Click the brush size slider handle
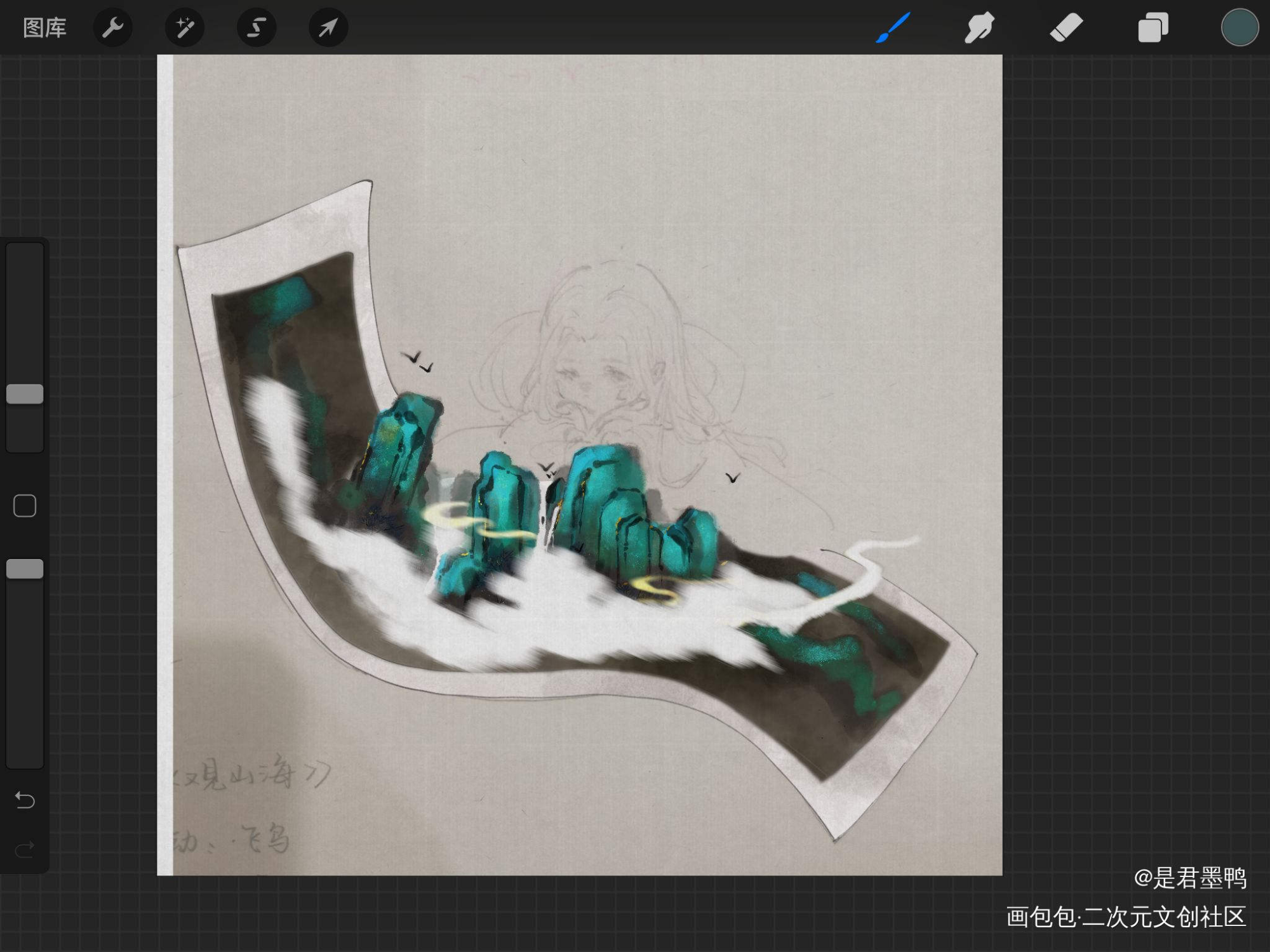 tap(25, 394)
